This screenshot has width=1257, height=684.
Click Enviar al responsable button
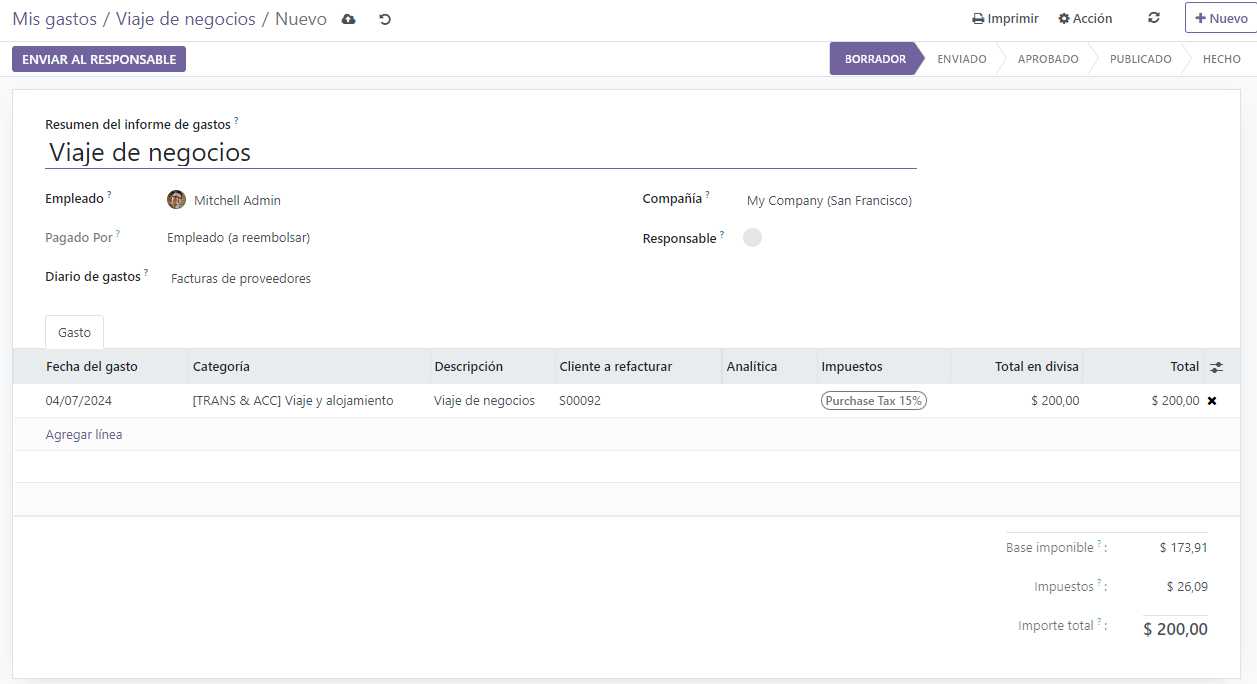point(99,59)
